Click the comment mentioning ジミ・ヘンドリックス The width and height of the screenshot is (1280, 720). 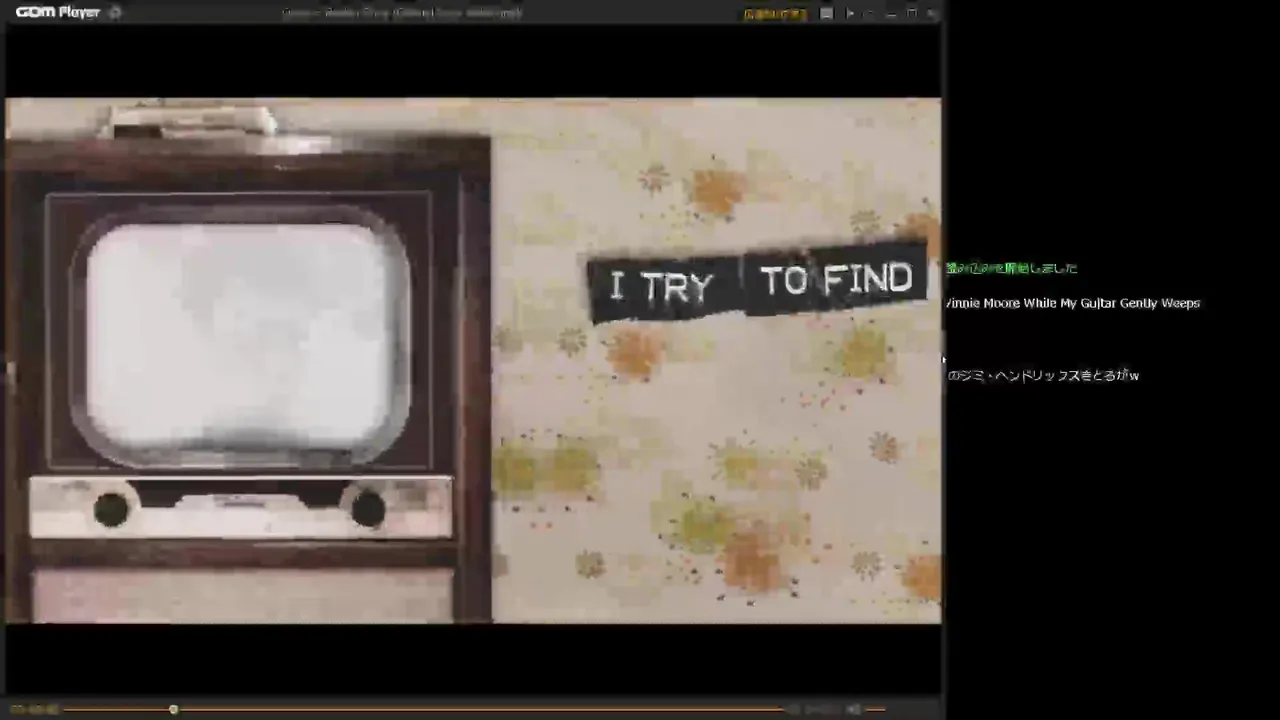pyautogui.click(x=1043, y=376)
